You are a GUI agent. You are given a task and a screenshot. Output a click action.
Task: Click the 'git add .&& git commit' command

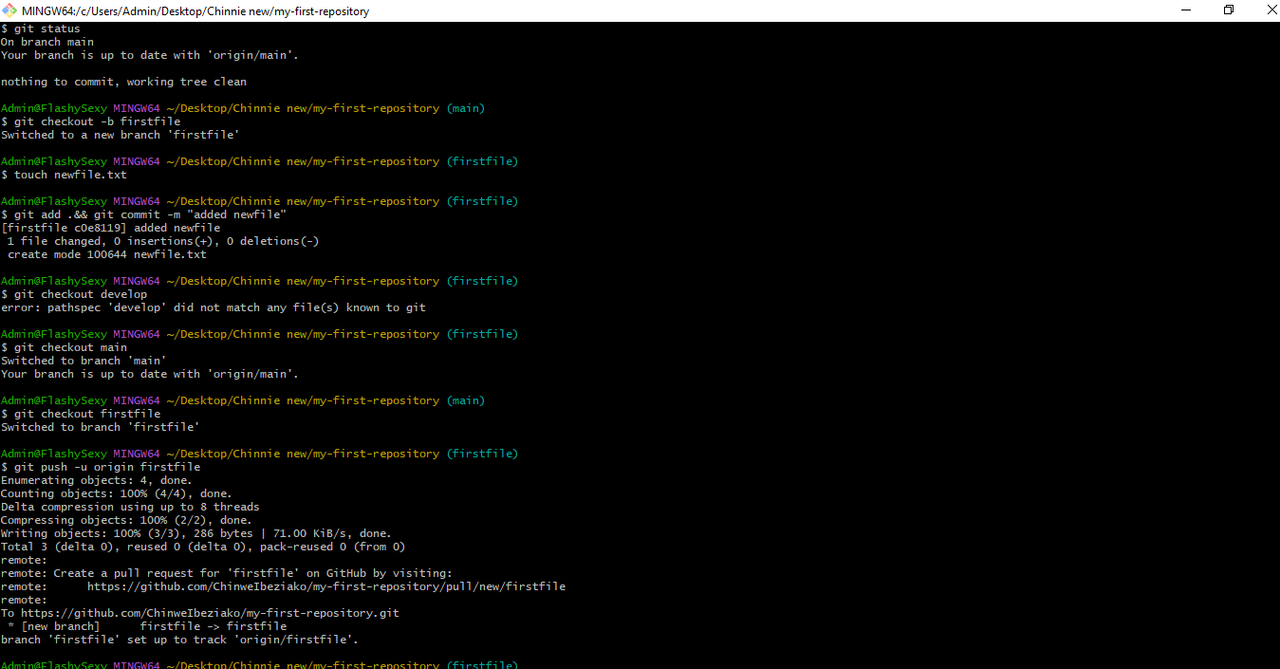[x=144, y=215]
